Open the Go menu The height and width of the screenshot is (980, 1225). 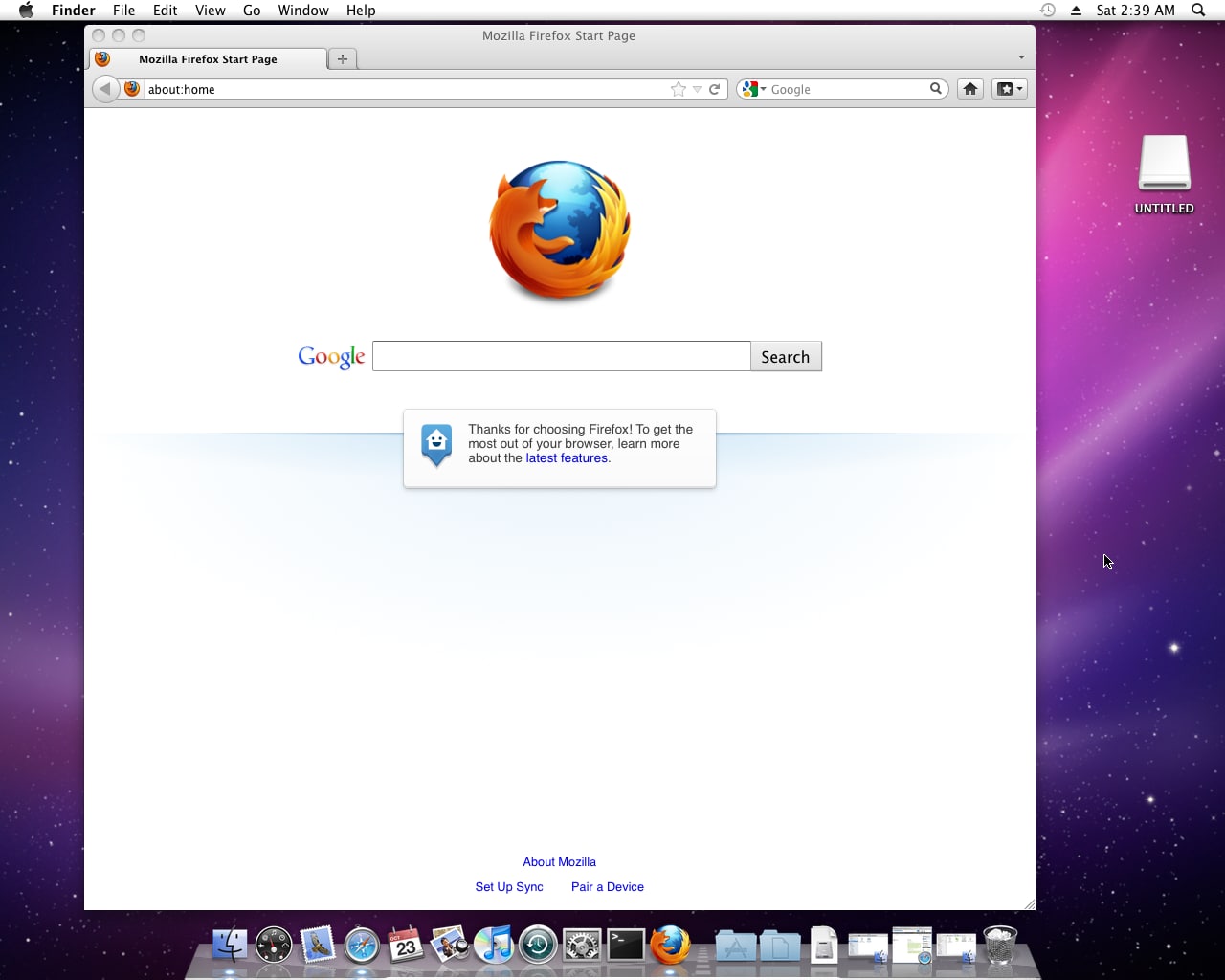[x=252, y=10]
